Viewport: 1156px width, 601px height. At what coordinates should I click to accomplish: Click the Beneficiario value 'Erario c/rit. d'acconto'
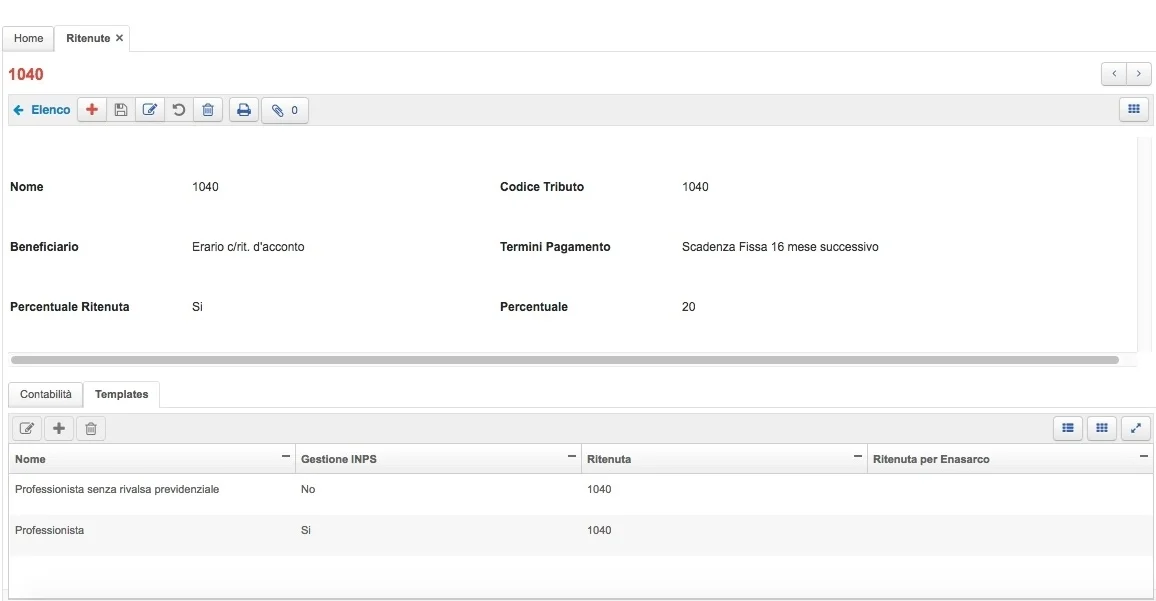pyautogui.click(x=248, y=247)
